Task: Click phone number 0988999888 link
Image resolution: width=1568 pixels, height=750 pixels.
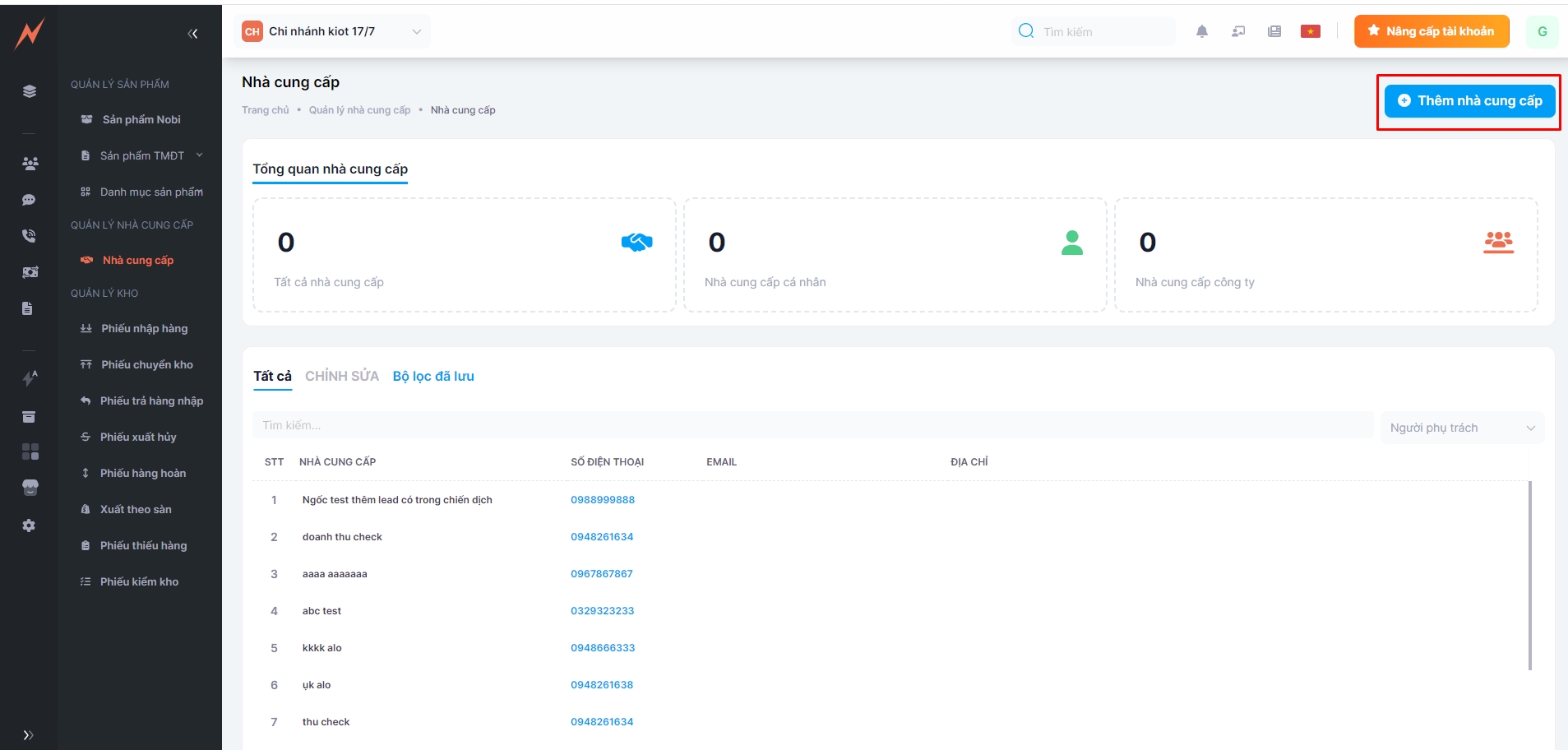Action: point(603,500)
